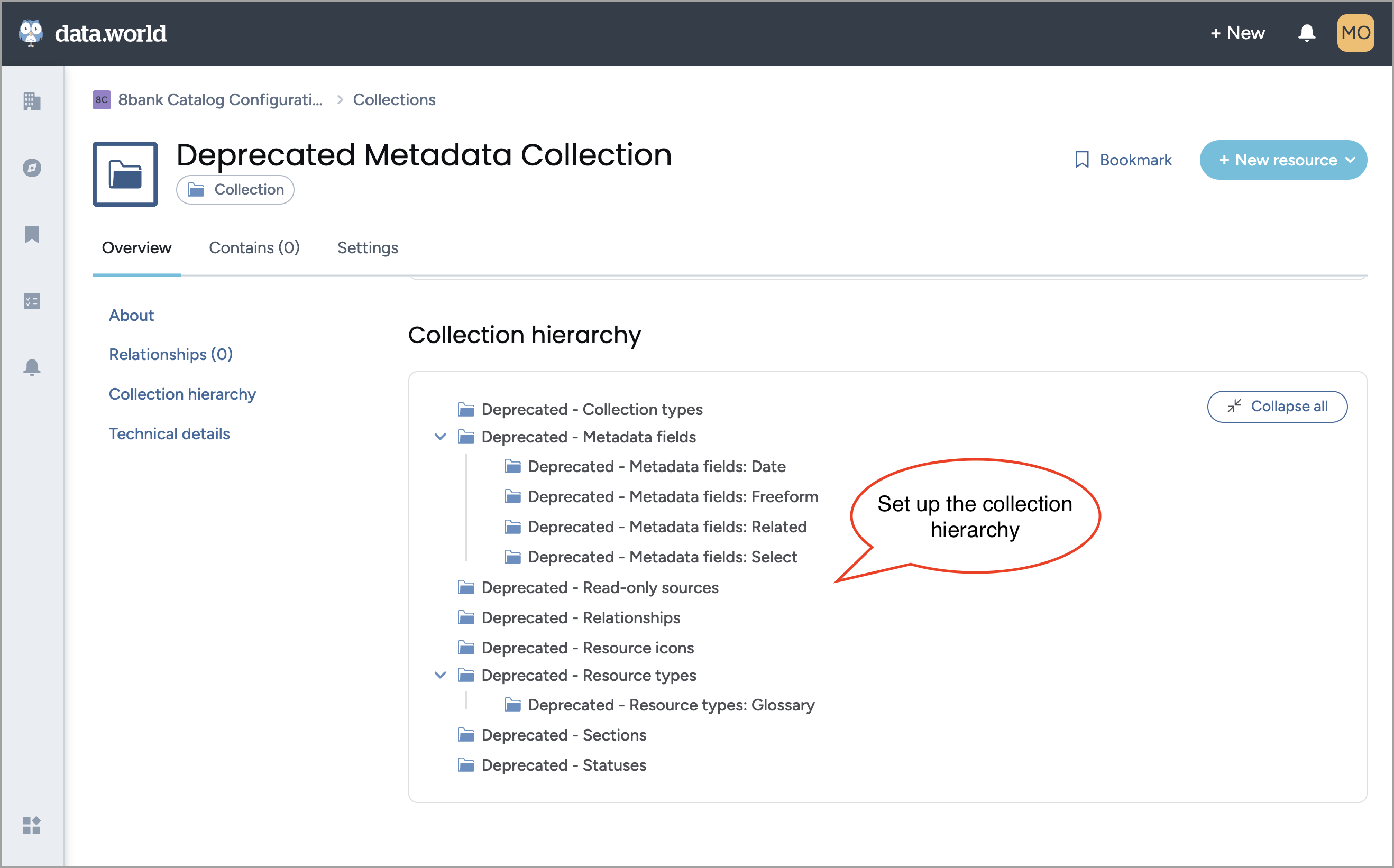The image size is (1394, 868).
Task: Click the MO user avatar menu
Action: [1356, 33]
